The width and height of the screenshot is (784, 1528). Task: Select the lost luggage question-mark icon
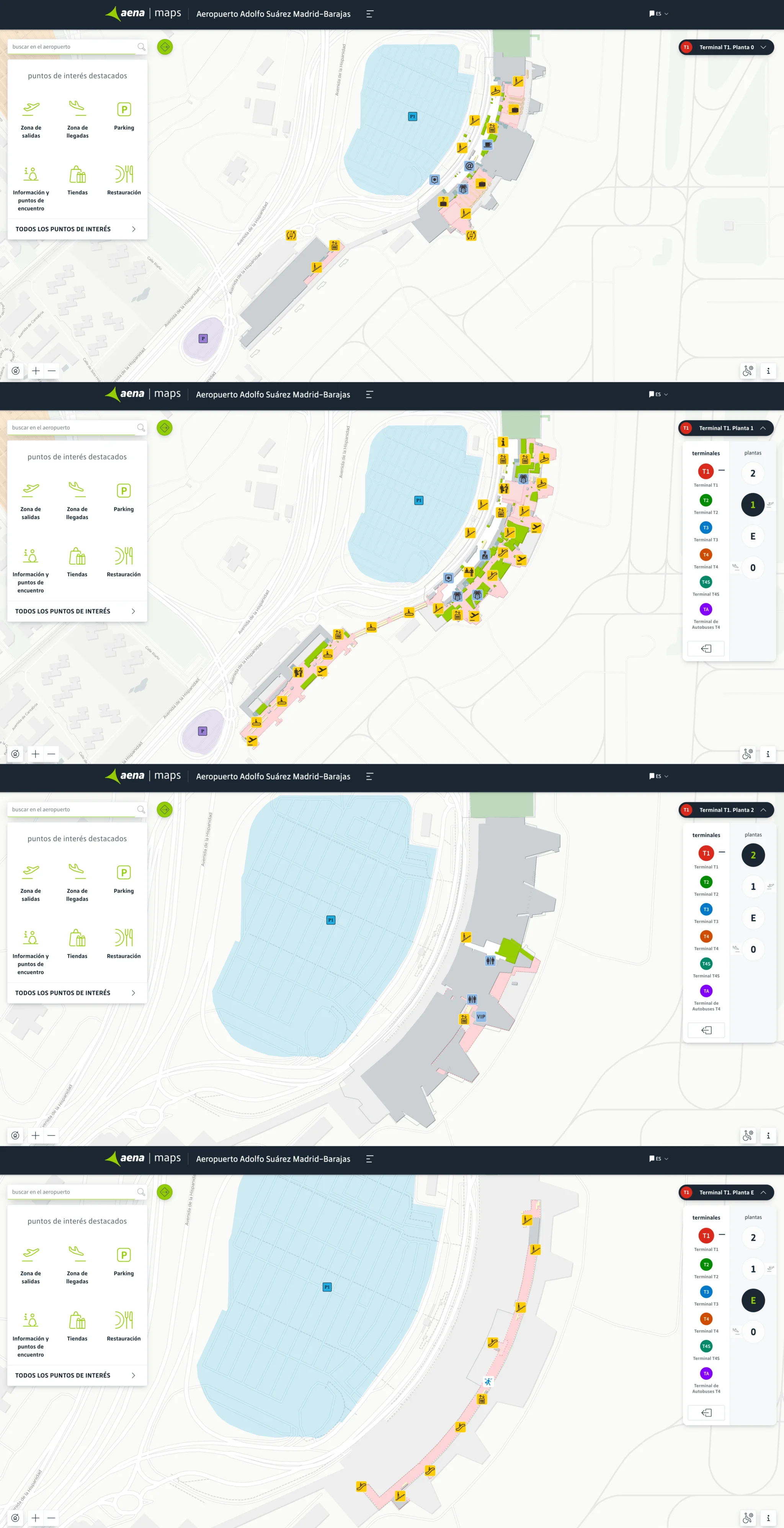443,202
